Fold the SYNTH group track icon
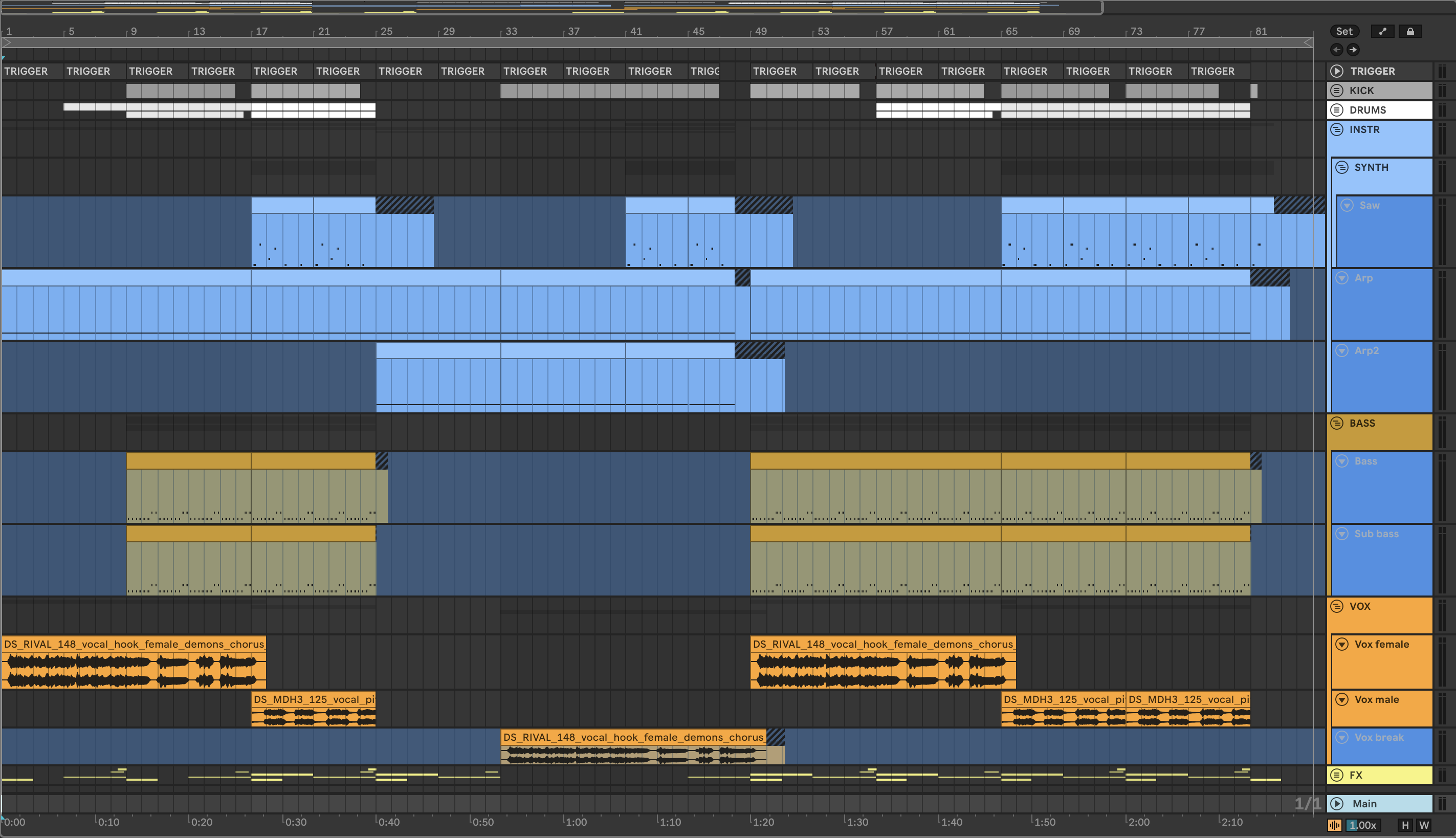Screen dimensions: 1456x838 point(1341,167)
